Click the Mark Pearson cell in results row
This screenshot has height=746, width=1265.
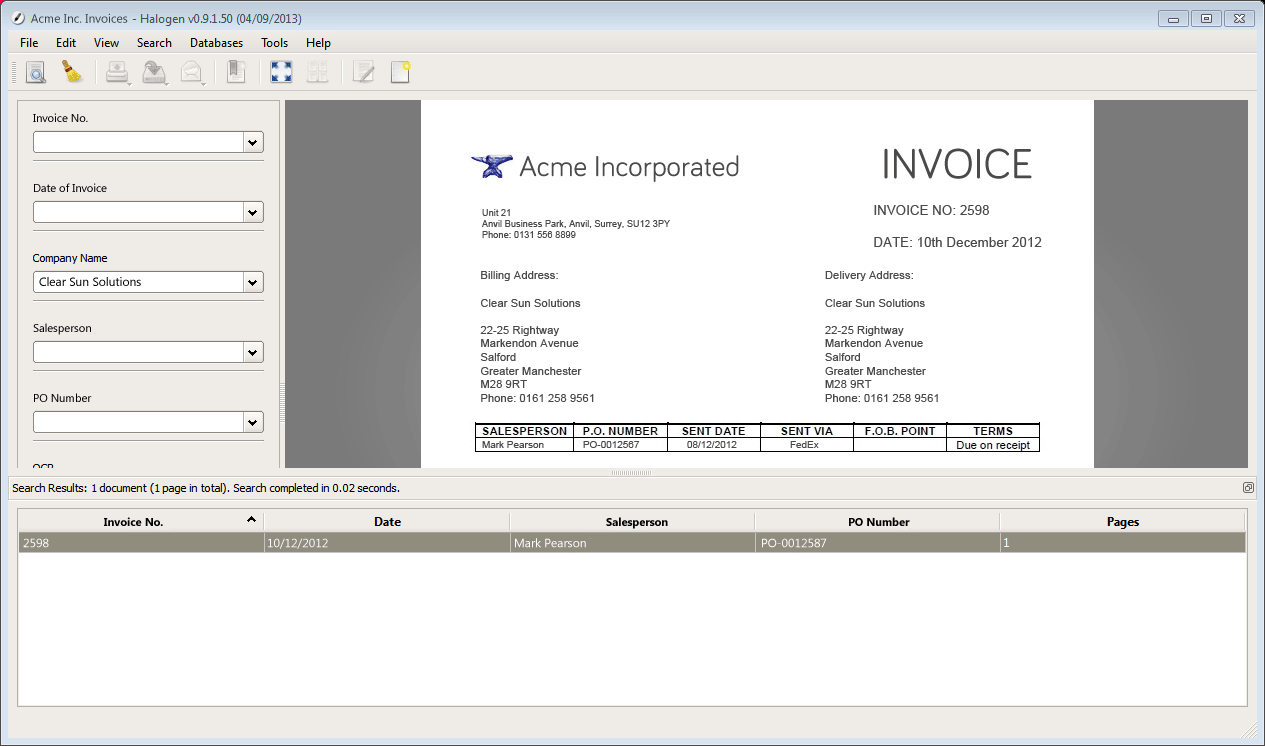coord(632,543)
